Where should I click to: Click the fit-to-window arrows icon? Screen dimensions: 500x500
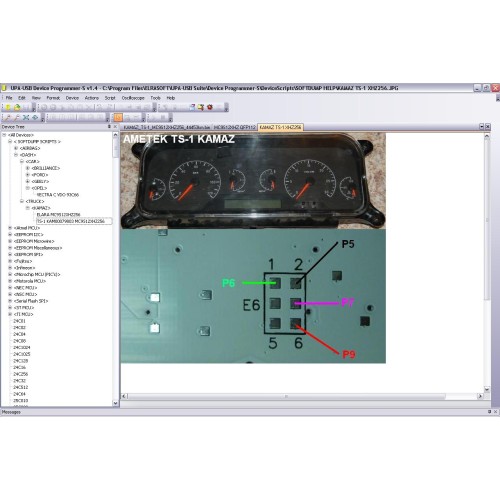[x=26, y=117]
